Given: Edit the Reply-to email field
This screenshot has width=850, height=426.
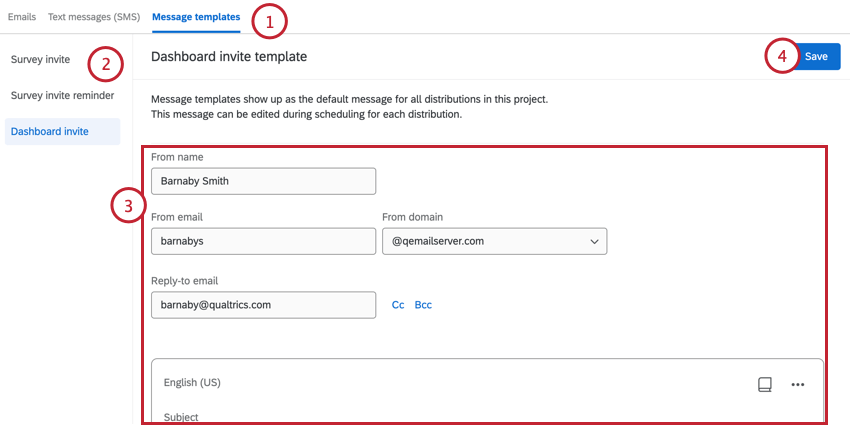Looking at the screenshot, I should coord(263,304).
